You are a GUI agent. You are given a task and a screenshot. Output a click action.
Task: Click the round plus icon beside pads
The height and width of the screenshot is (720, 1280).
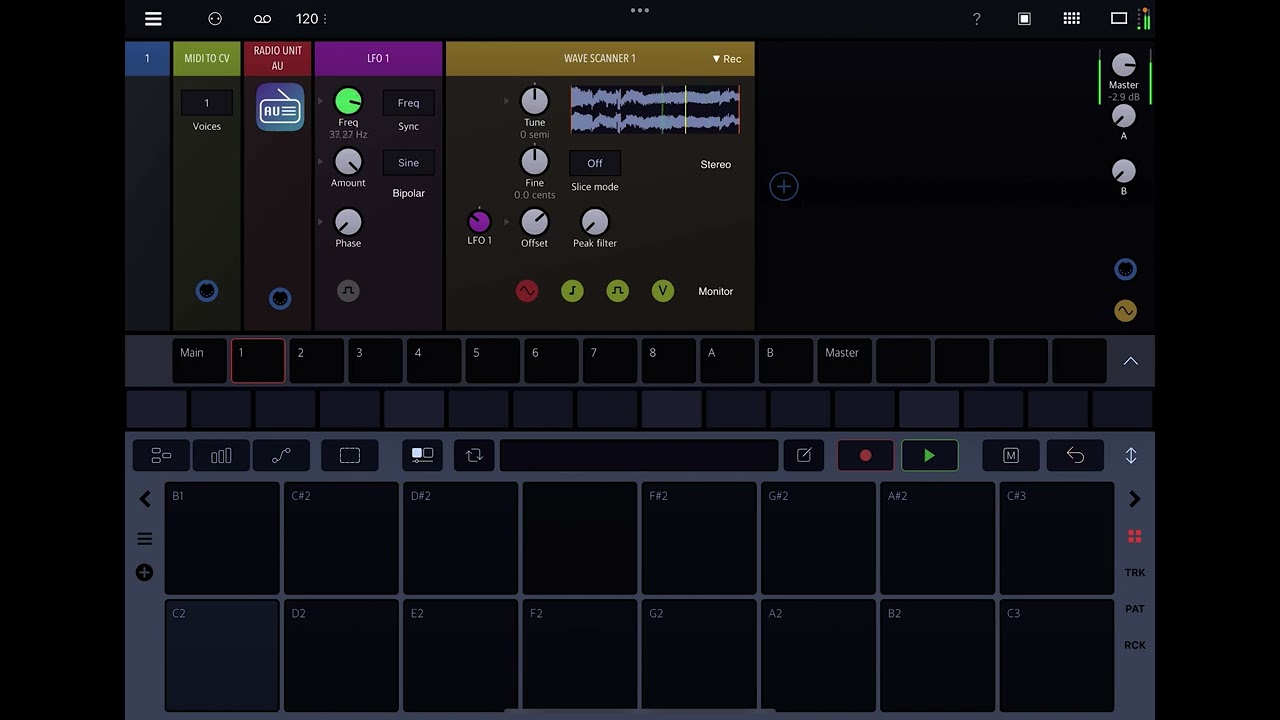[144, 572]
